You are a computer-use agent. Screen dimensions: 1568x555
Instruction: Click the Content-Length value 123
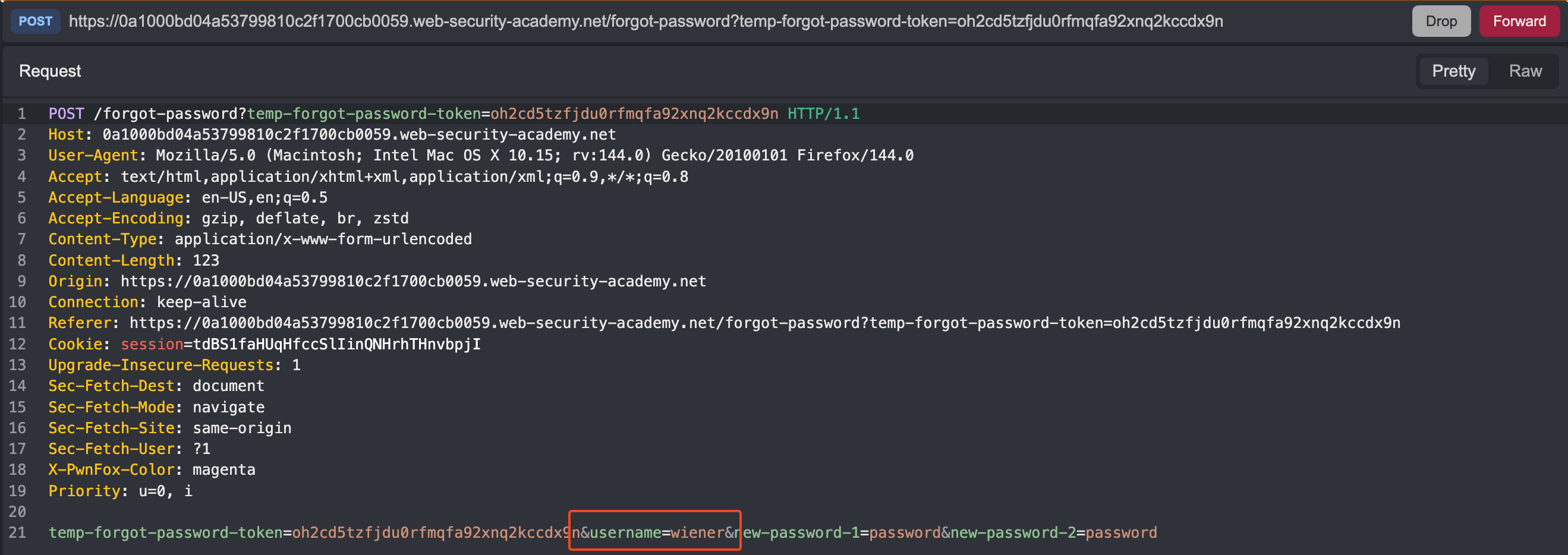206,260
